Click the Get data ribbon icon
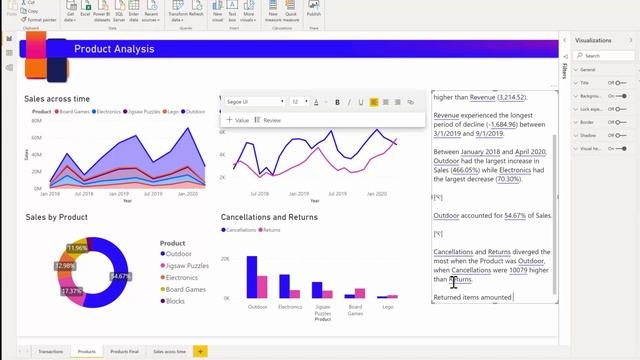Viewport: 640px width, 360px height. [71, 11]
